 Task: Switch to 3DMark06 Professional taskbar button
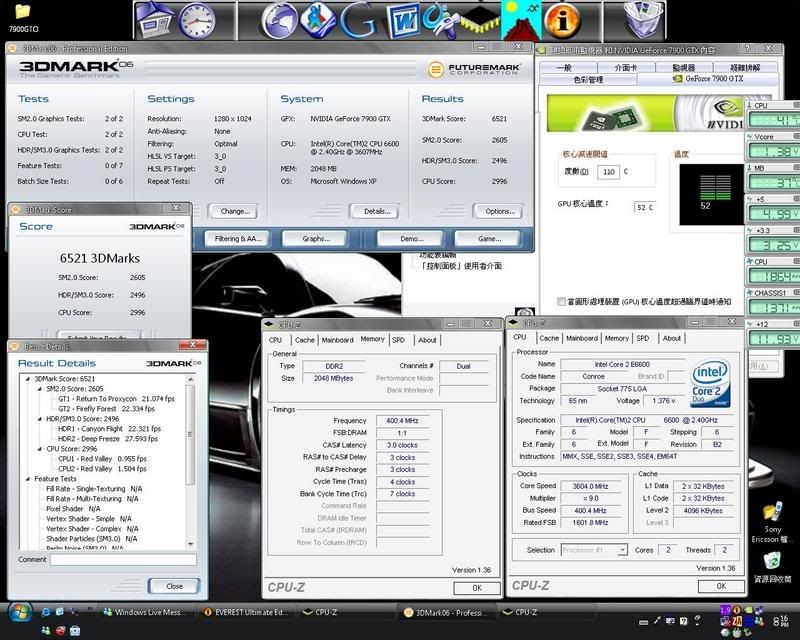point(446,612)
